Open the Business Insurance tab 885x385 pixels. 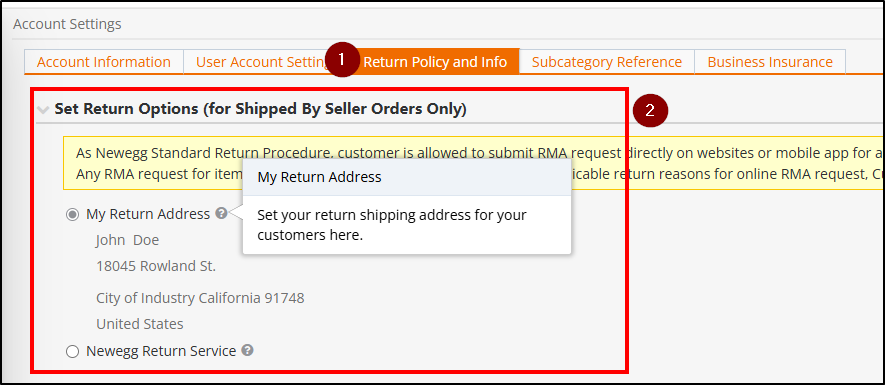click(x=770, y=62)
